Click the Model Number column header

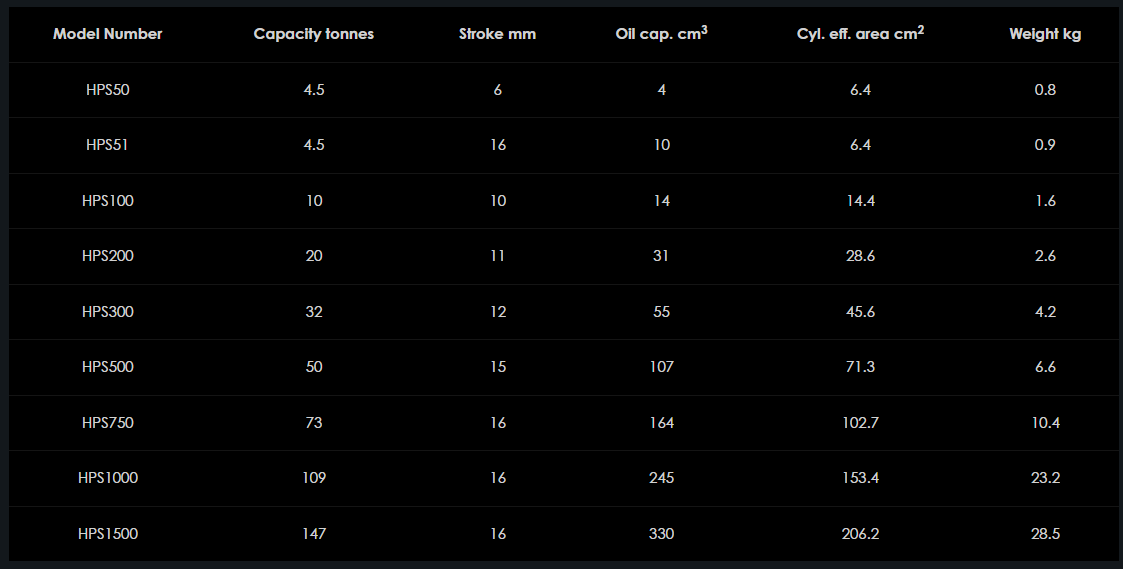(x=108, y=34)
